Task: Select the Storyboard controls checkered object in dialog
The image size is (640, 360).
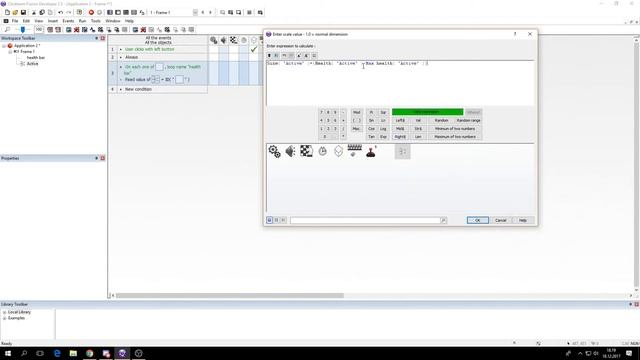Action: 306,151
